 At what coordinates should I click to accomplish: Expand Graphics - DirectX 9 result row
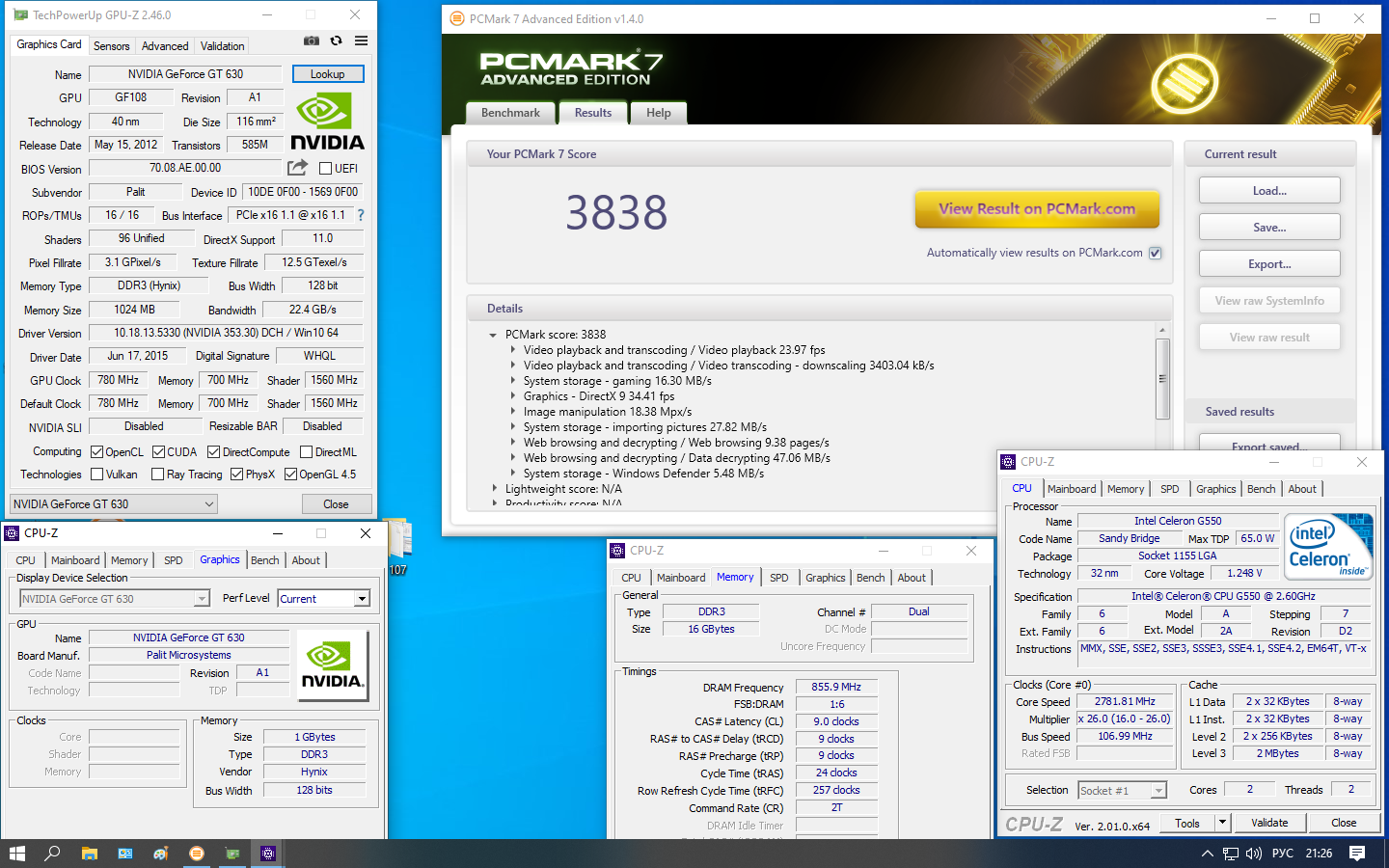(x=512, y=396)
